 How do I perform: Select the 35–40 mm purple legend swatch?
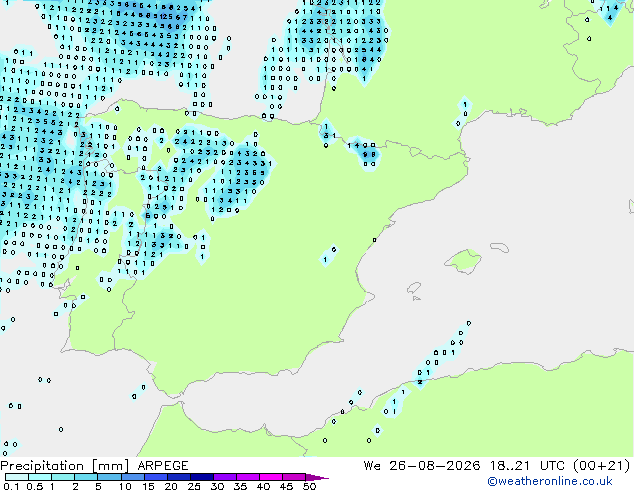pos(247,477)
